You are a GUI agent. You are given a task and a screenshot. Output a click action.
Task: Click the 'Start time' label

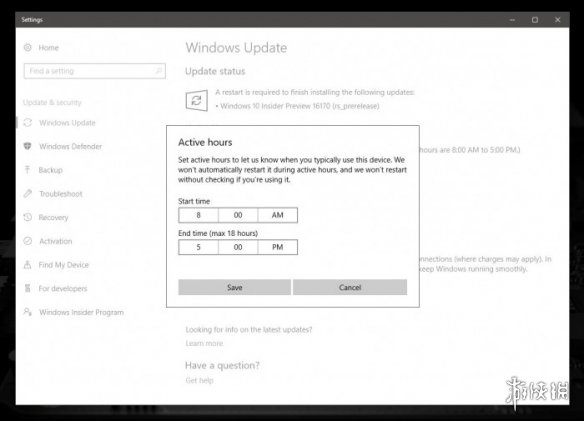(194, 201)
